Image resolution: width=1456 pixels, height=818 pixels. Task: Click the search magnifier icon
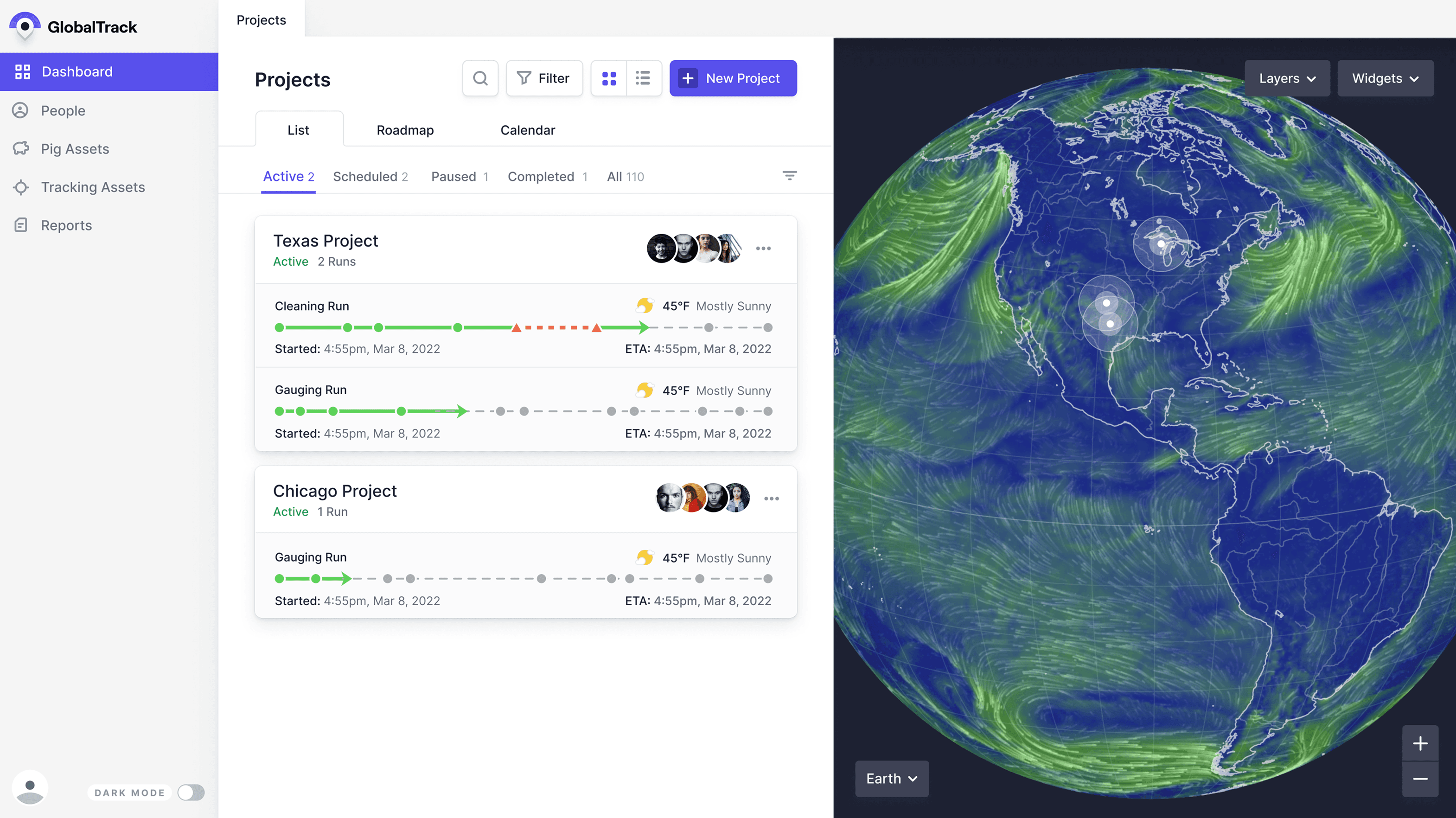[x=480, y=78]
